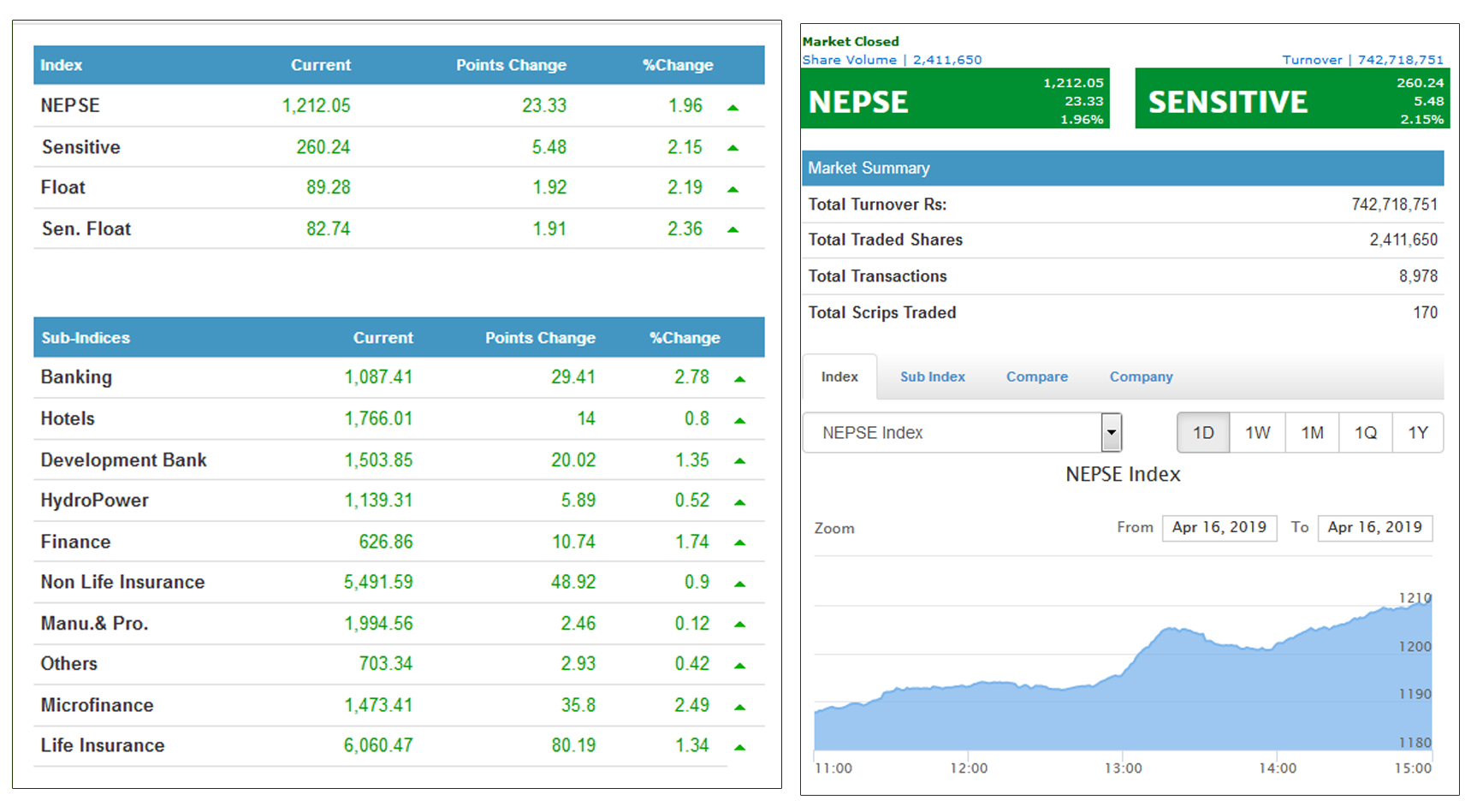
Task: Click the Total Traded Shares value 2,411,650
Action: pos(1403,240)
